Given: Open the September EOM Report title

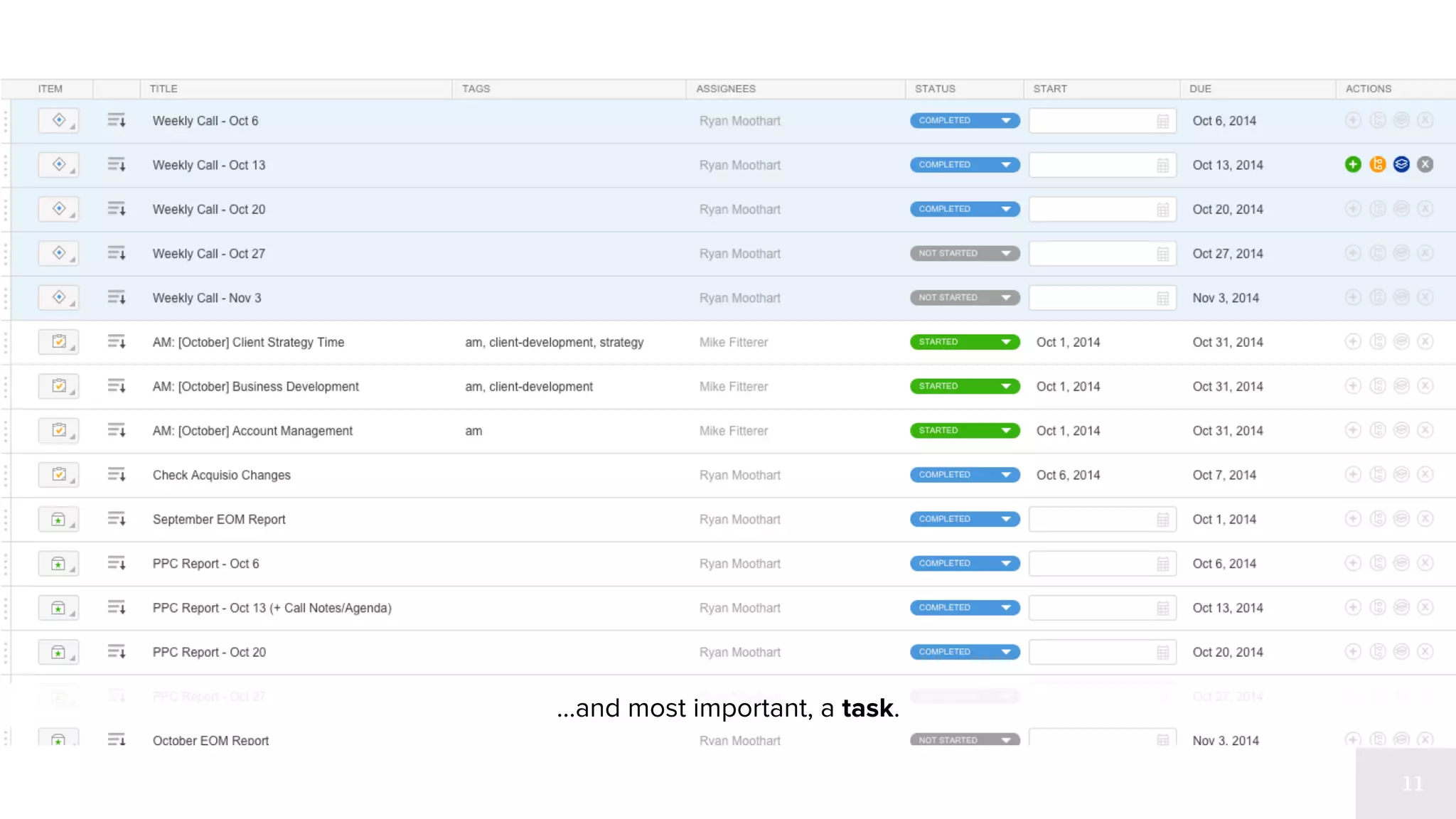Looking at the screenshot, I should (219, 519).
